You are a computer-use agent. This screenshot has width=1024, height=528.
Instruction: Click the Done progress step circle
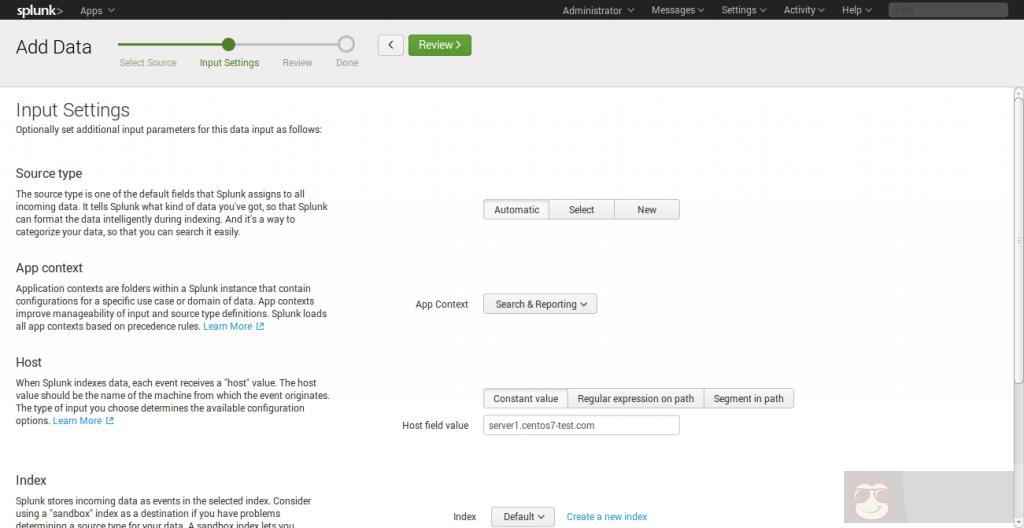tap(346, 44)
